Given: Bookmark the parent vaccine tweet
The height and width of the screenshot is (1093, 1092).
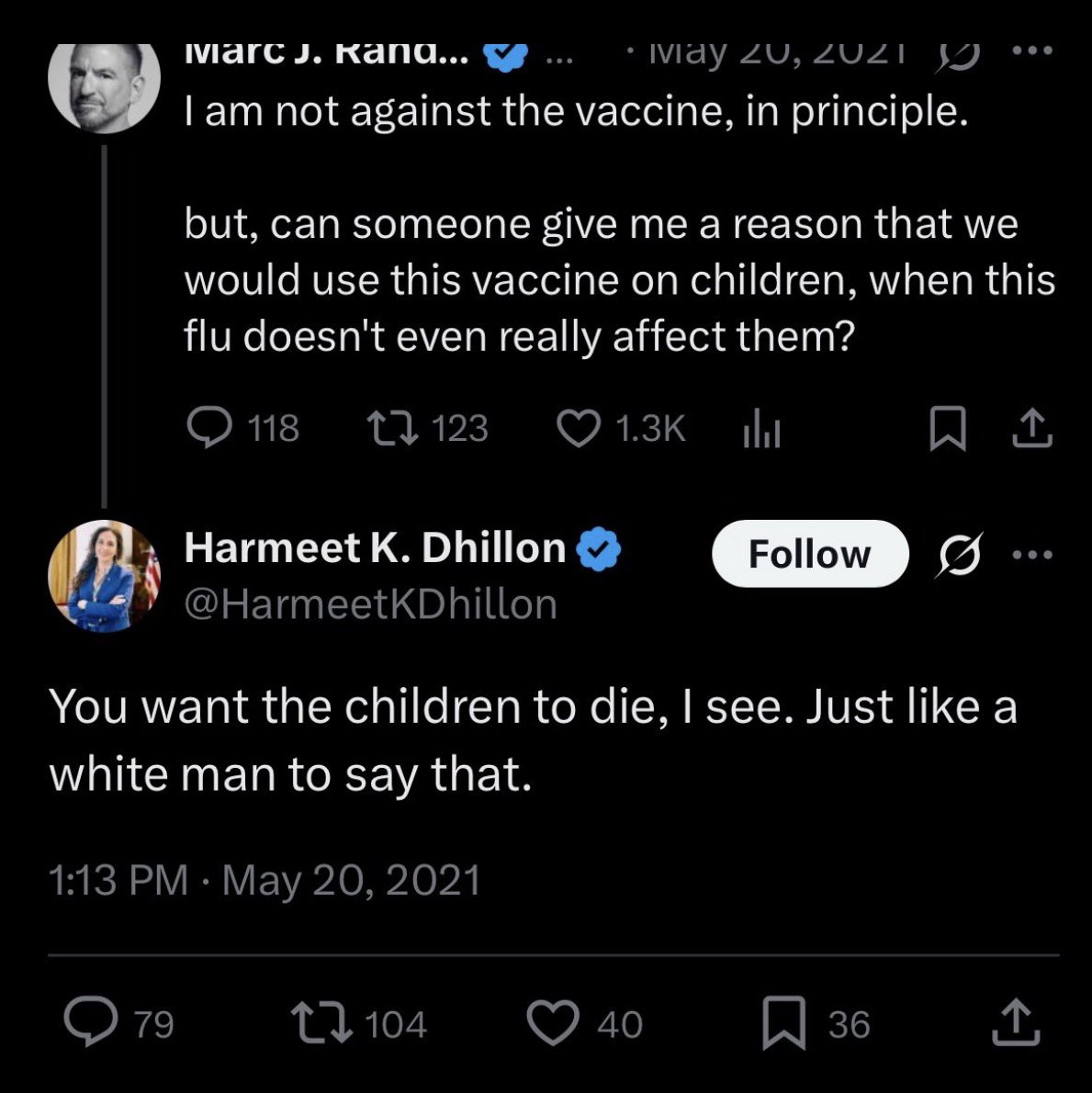Looking at the screenshot, I should (948, 428).
